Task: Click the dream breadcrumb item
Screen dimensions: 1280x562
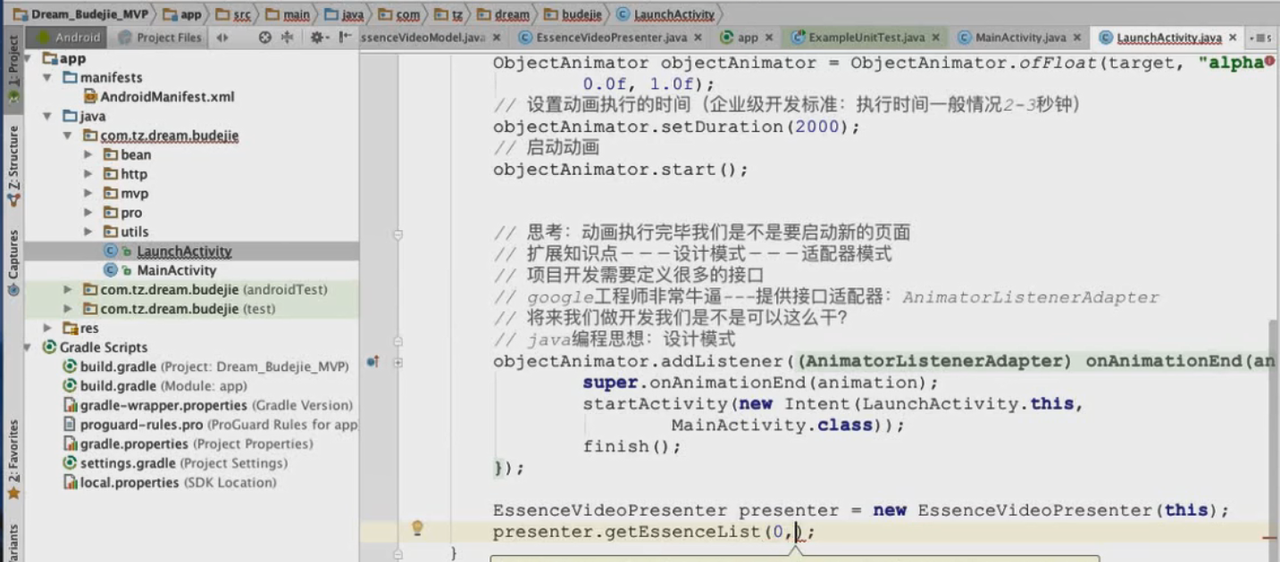Action: 502,14
